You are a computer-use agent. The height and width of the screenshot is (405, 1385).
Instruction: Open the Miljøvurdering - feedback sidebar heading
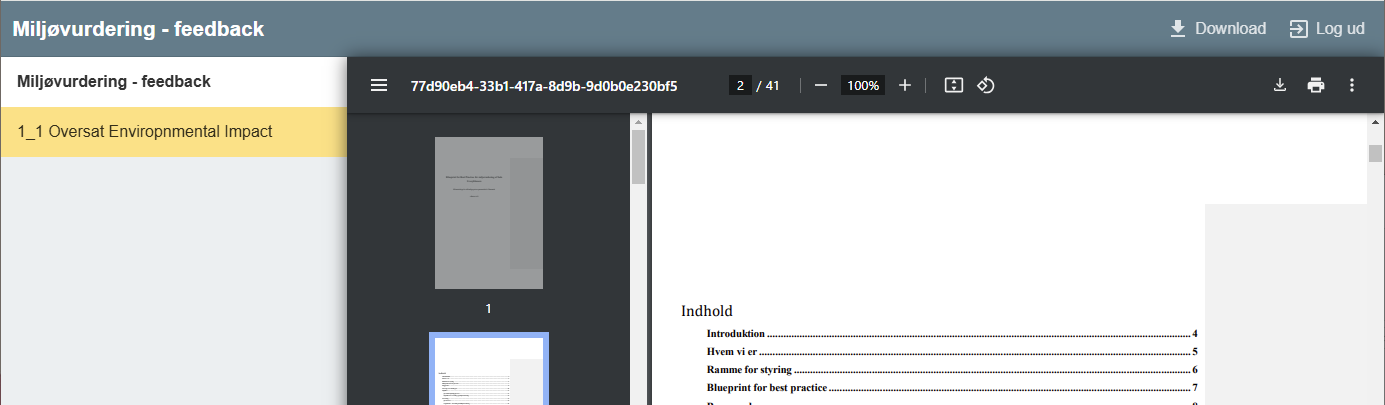tap(114, 82)
